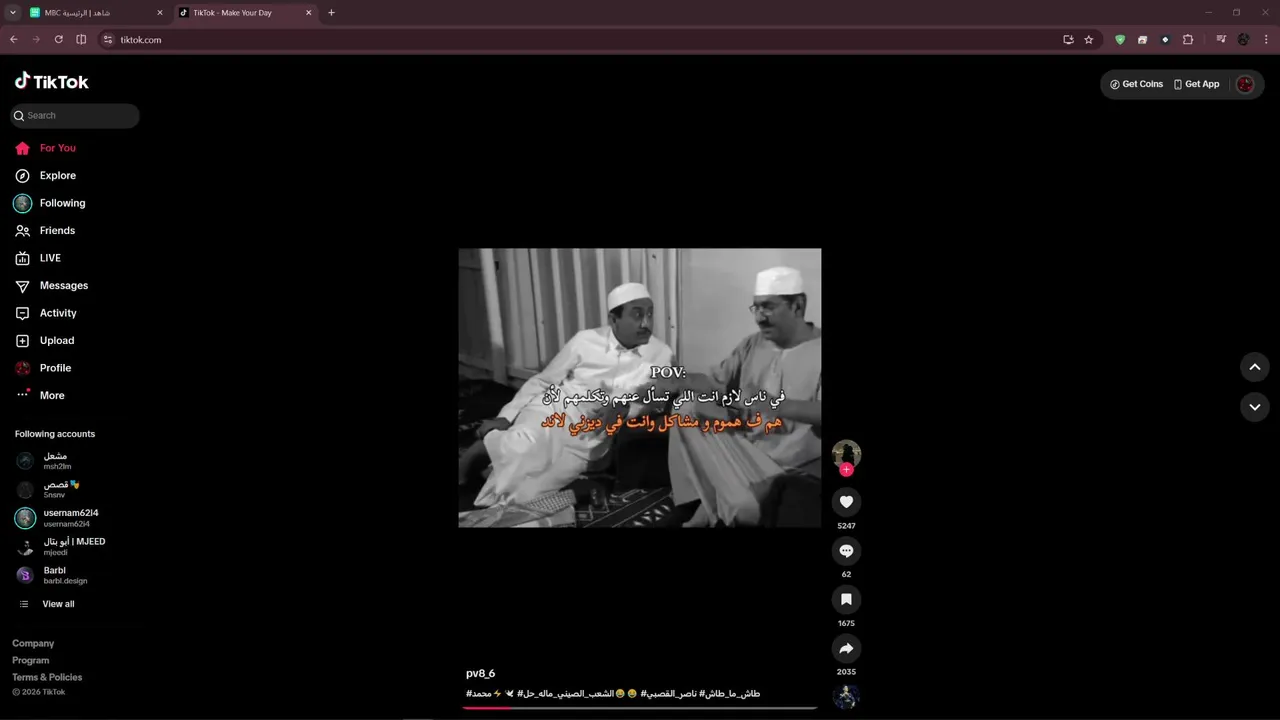The width and height of the screenshot is (1280, 720).
Task: Focus the TikTok Search field
Action: point(75,115)
